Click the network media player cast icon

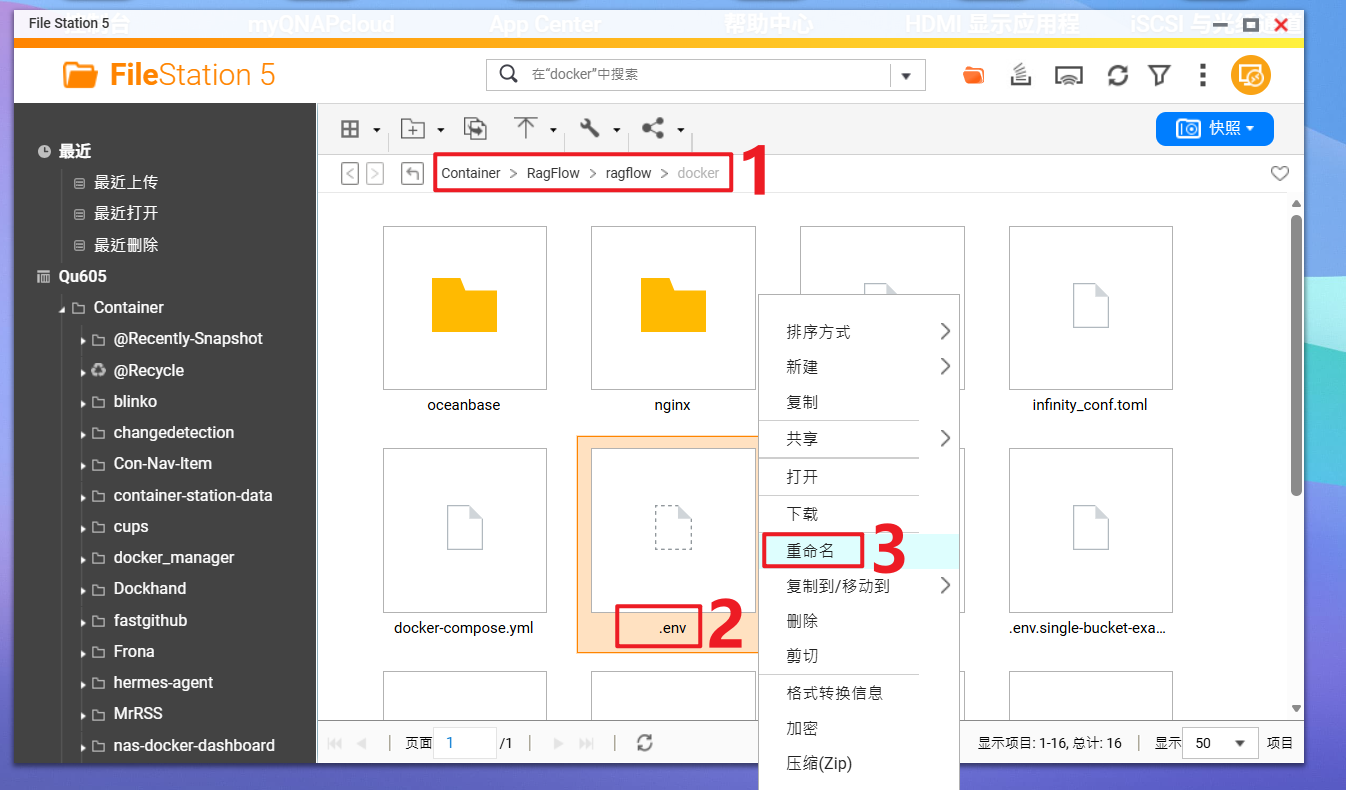pyautogui.click(x=1069, y=75)
